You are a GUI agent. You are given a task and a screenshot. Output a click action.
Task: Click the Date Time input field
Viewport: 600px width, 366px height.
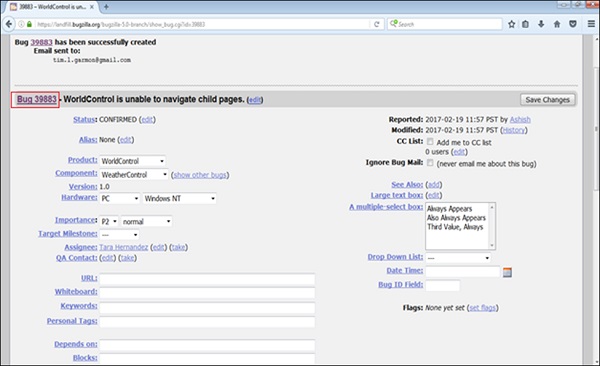tap(463, 271)
